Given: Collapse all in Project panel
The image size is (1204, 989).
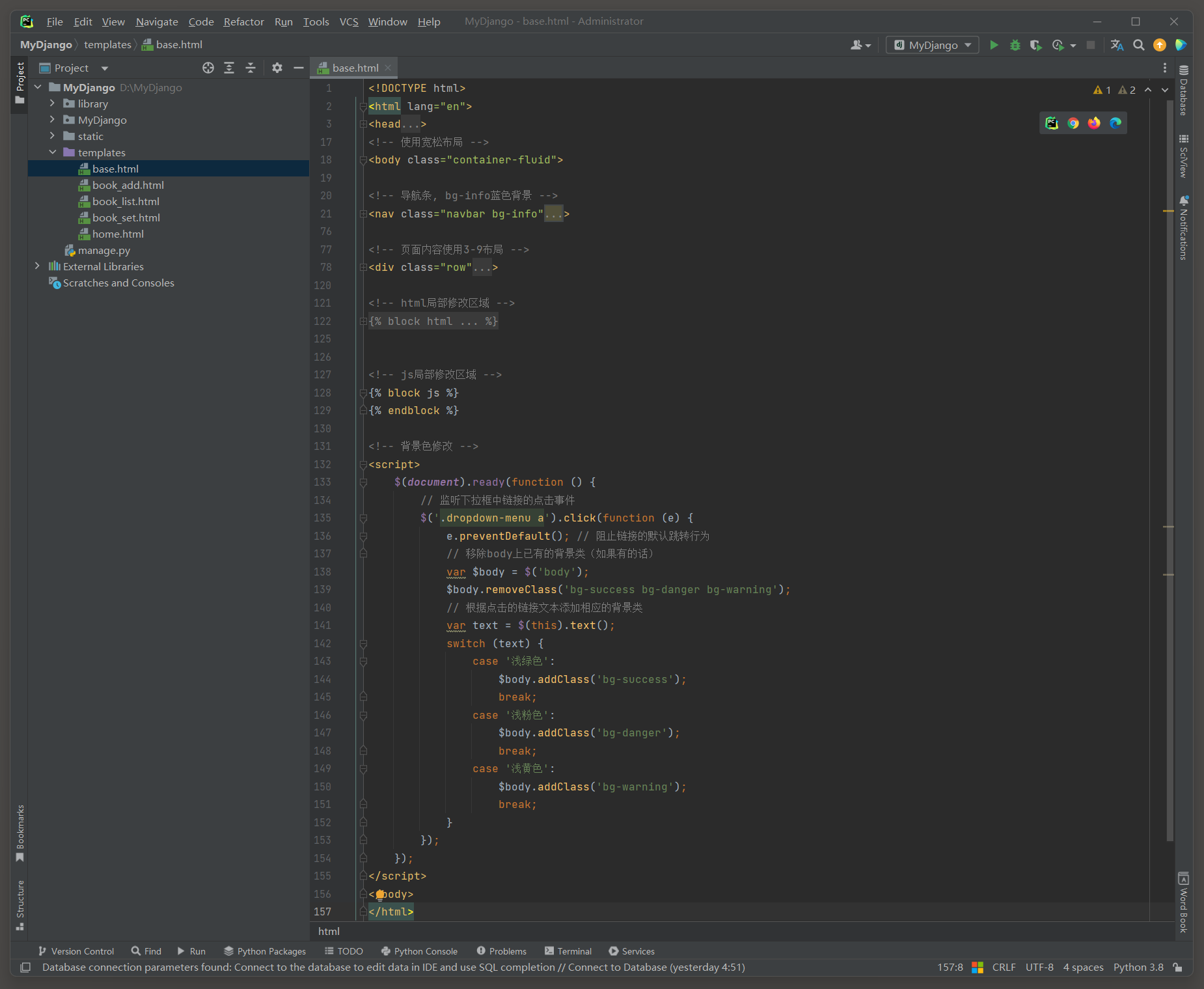Looking at the screenshot, I should click(x=251, y=68).
